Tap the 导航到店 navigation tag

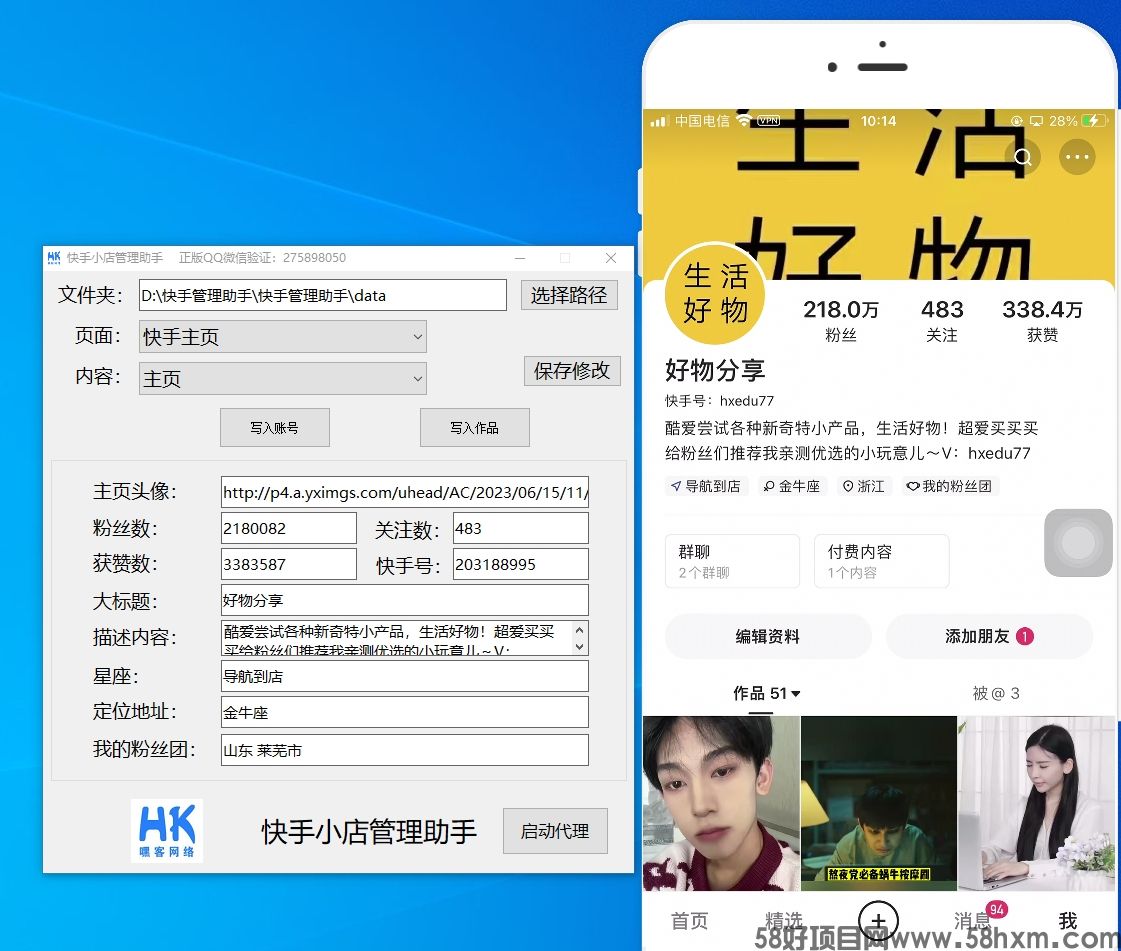pyautogui.click(x=706, y=486)
